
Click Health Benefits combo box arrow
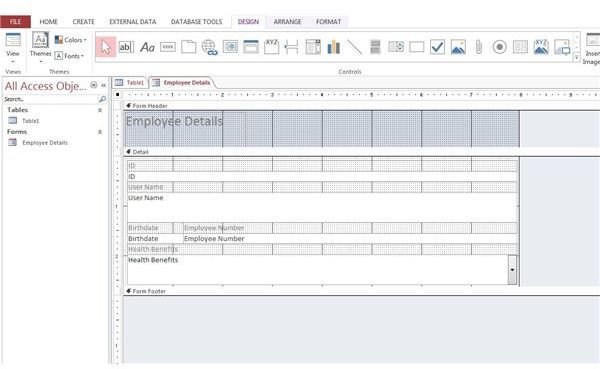point(512,269)
